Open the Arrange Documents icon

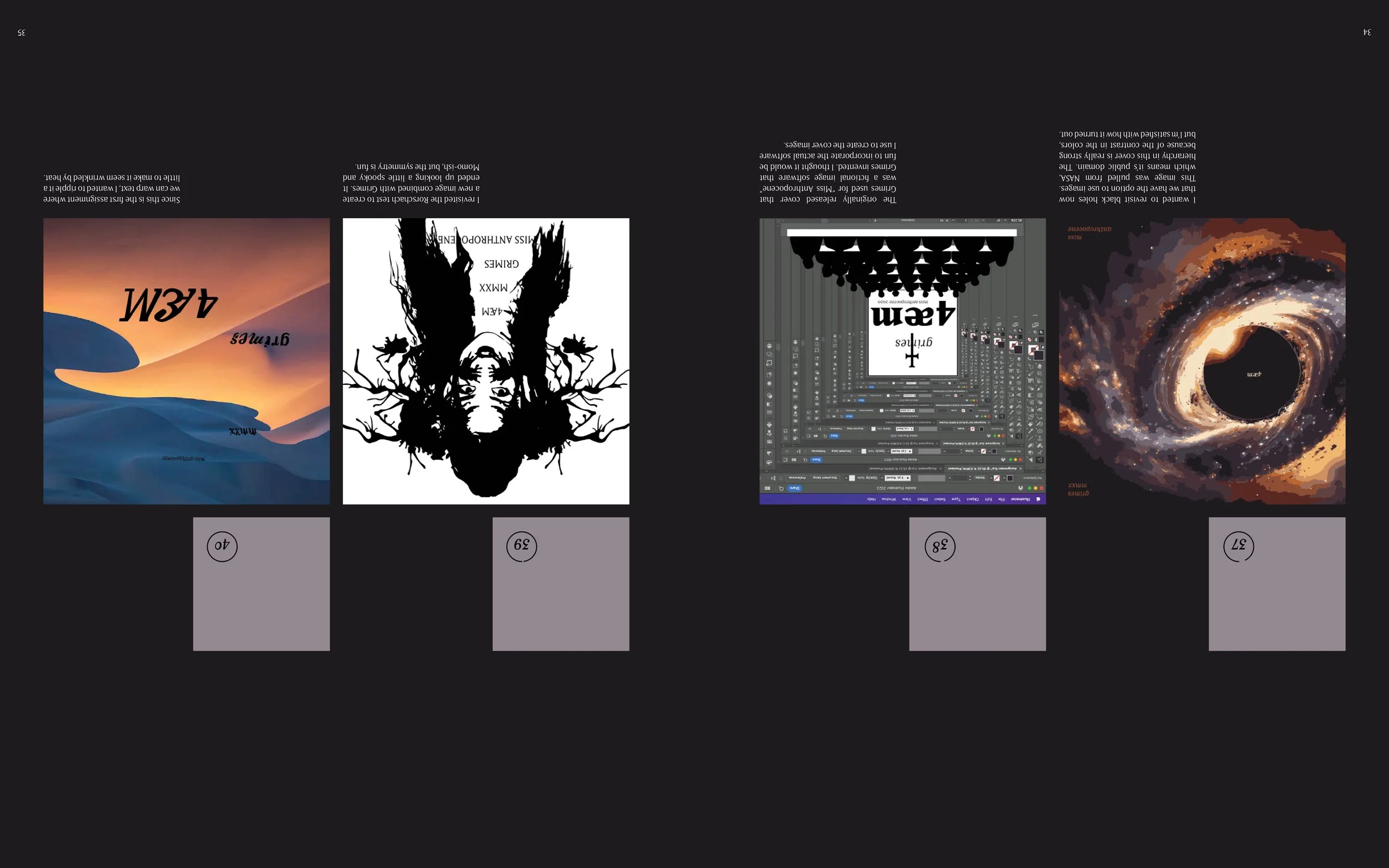coord(767,489)
